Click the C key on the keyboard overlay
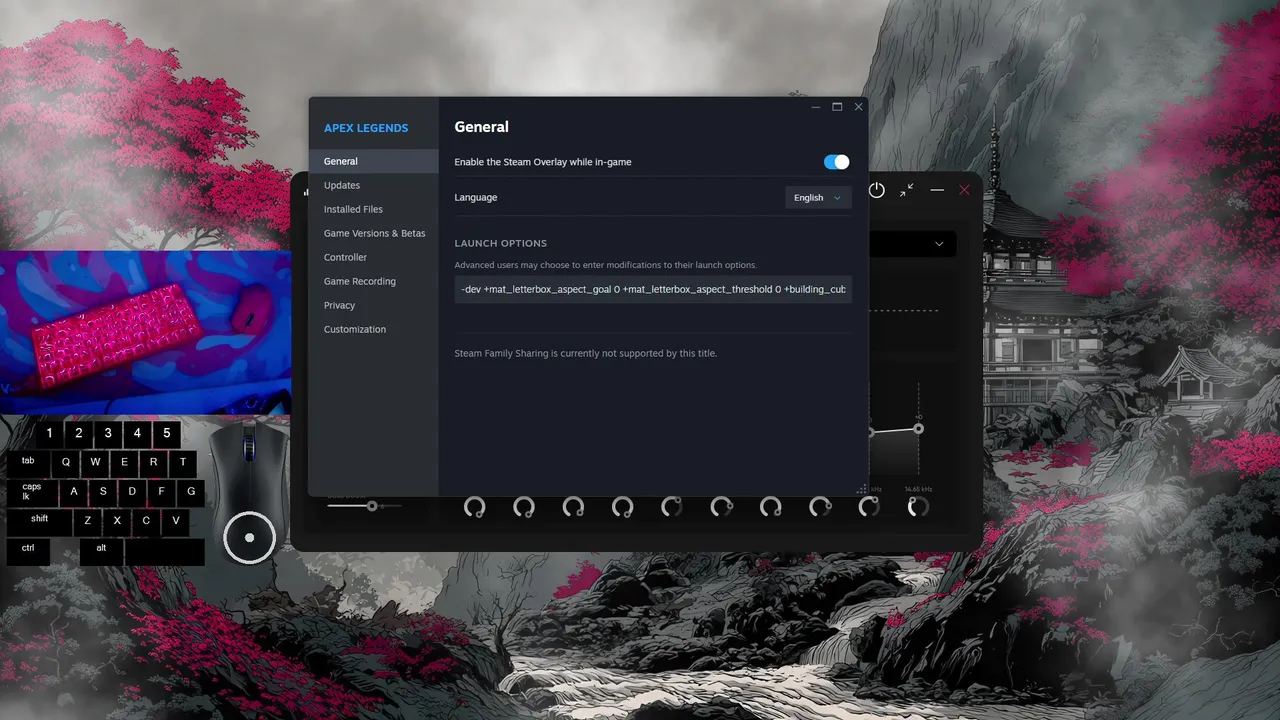The width and height of the screenshot is (1280, 720). point(146,523)
